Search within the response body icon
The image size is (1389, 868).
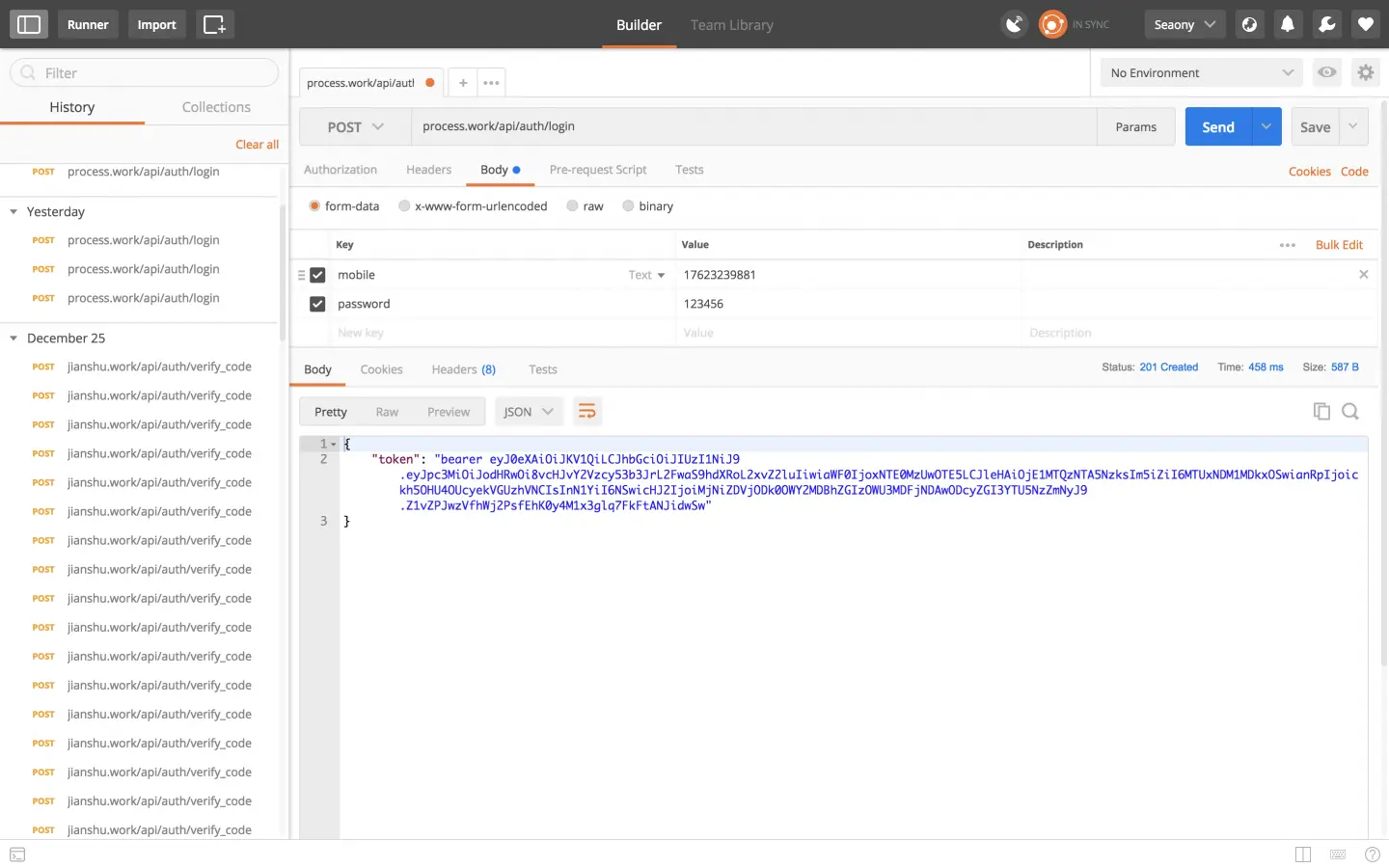(x=1350, y=412)
